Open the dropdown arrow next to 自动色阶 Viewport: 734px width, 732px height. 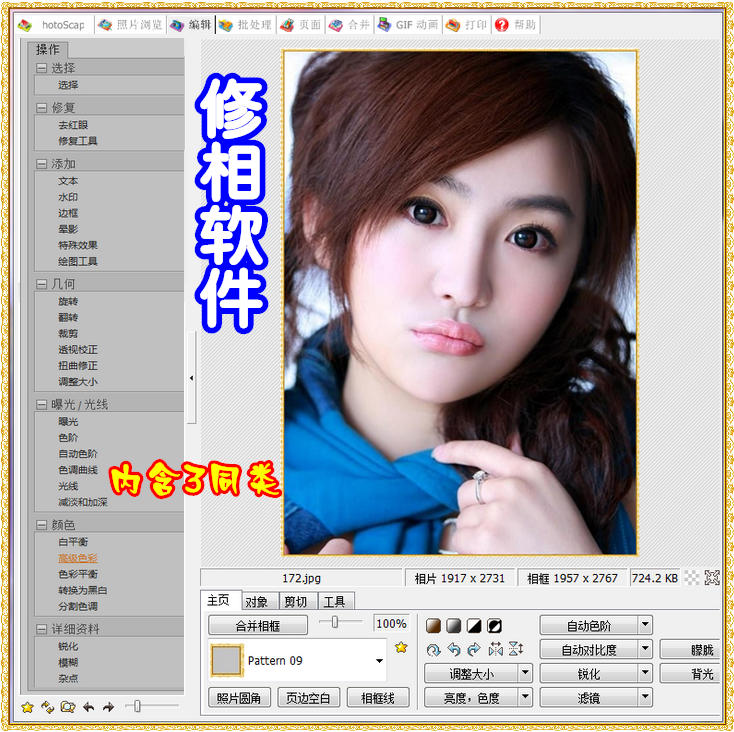[645, 626]
